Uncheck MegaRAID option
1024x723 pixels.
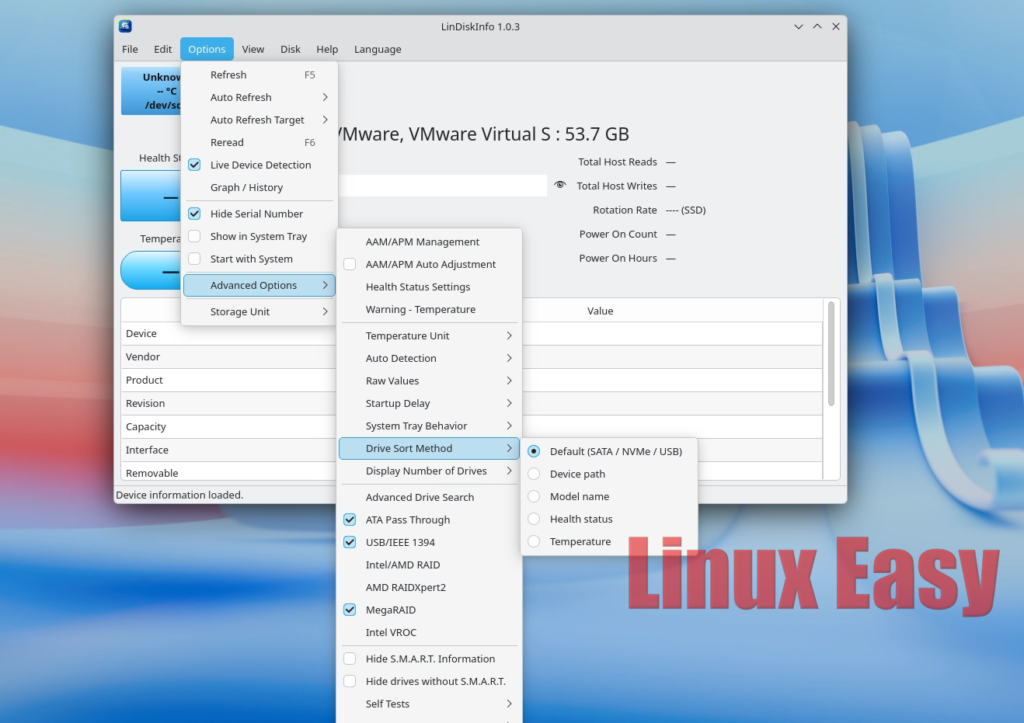349,610
